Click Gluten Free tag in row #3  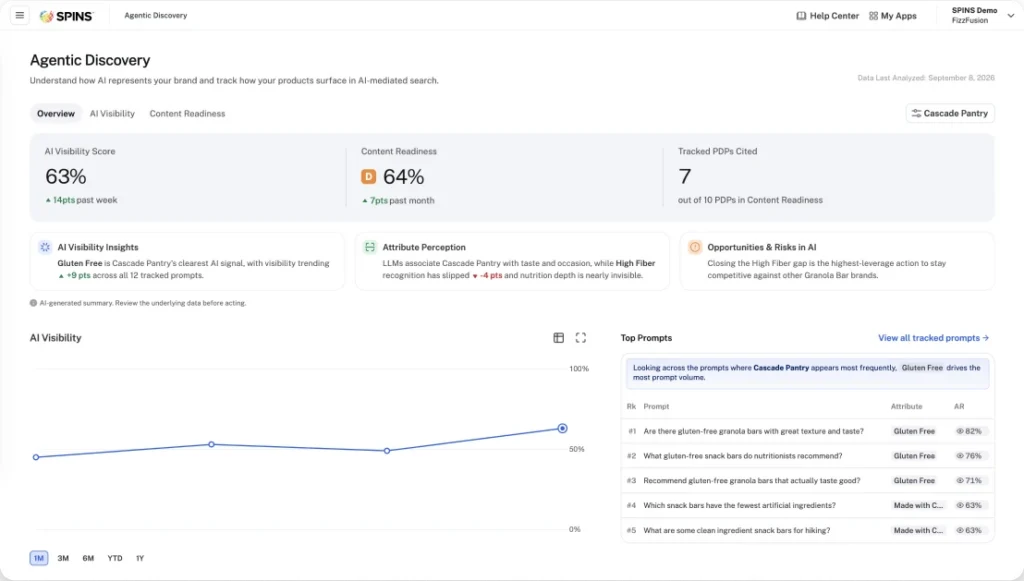[914, 480]
